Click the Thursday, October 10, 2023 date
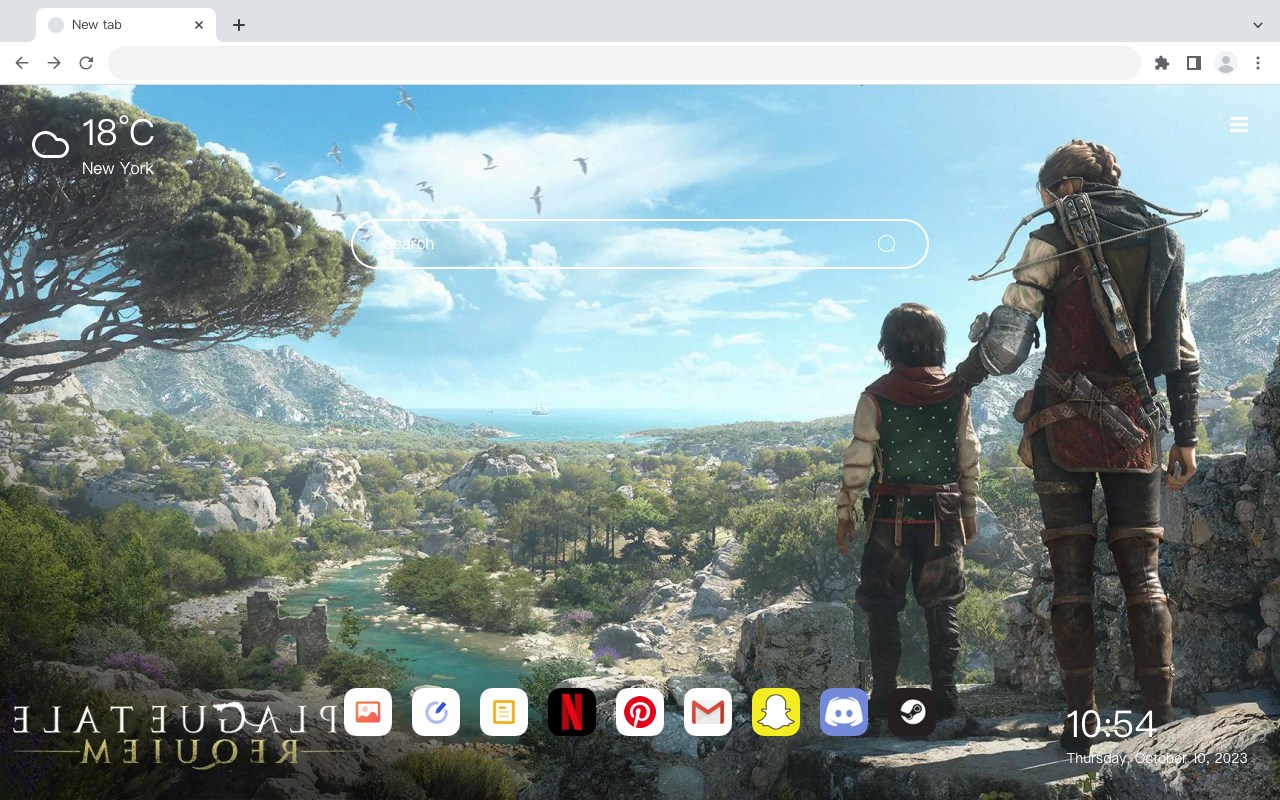 1157,758
